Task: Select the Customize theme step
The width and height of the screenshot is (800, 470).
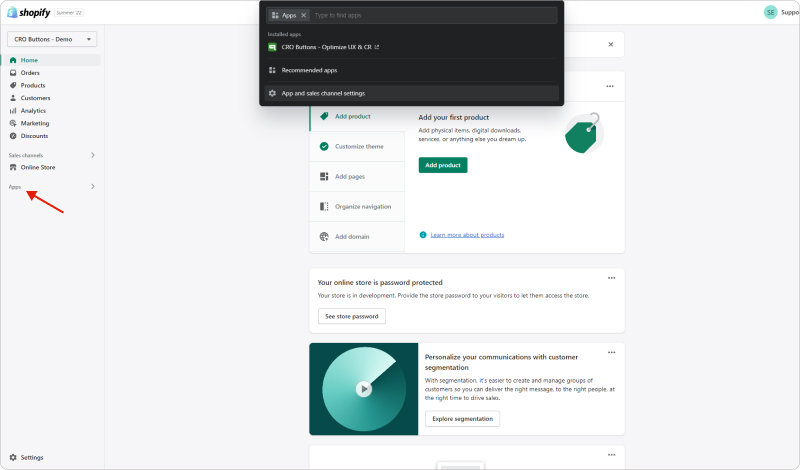Action: [x=358, y=146]
